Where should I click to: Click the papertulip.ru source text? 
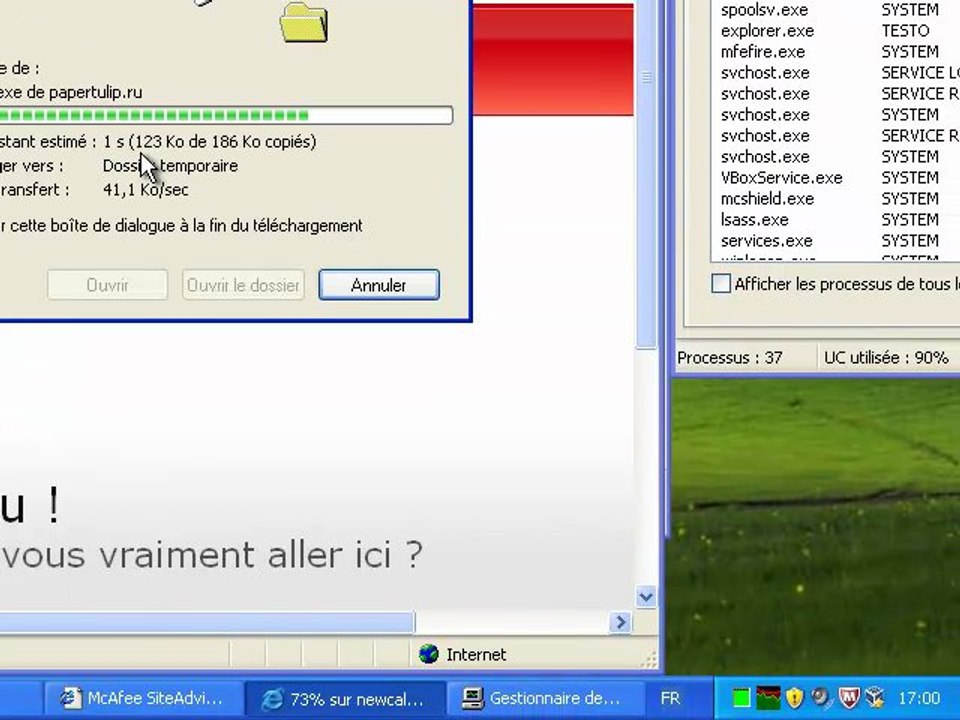pos(96,92)
